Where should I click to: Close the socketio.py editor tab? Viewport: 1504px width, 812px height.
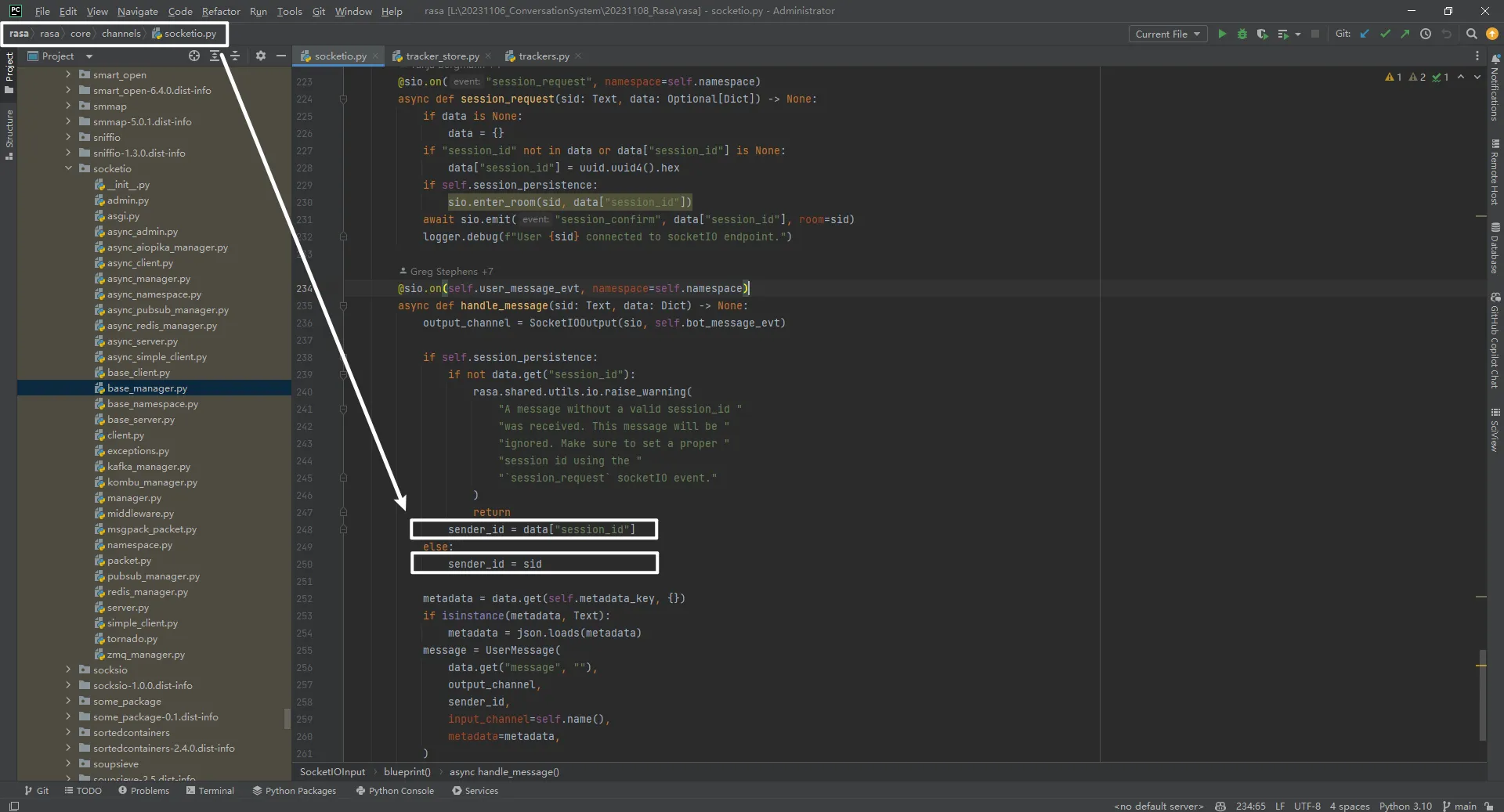(376, 56)
